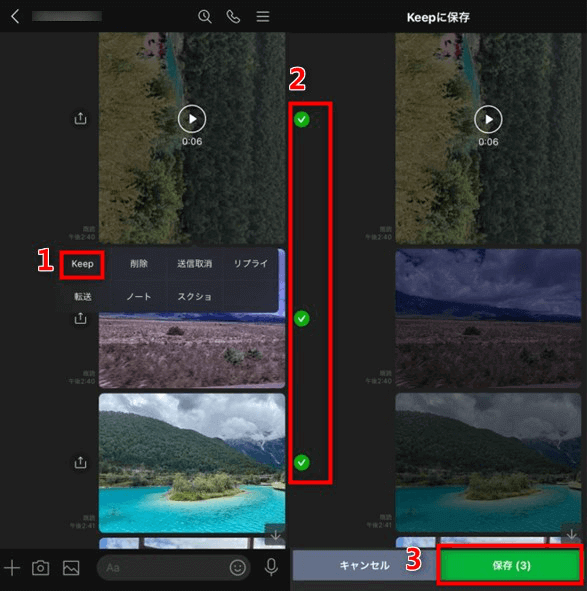Open the photo gallery picker icon
Viewport: 587px width, 591px height.
71,568
